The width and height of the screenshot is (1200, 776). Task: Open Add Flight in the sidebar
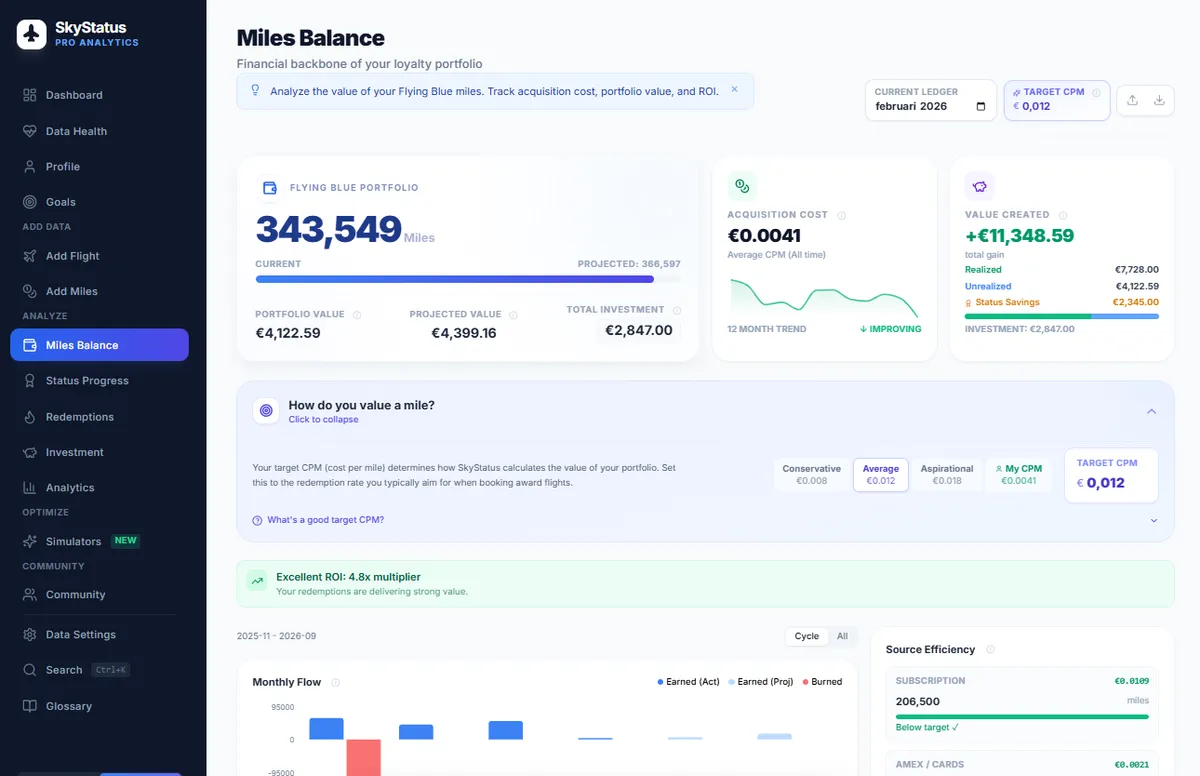72,256
